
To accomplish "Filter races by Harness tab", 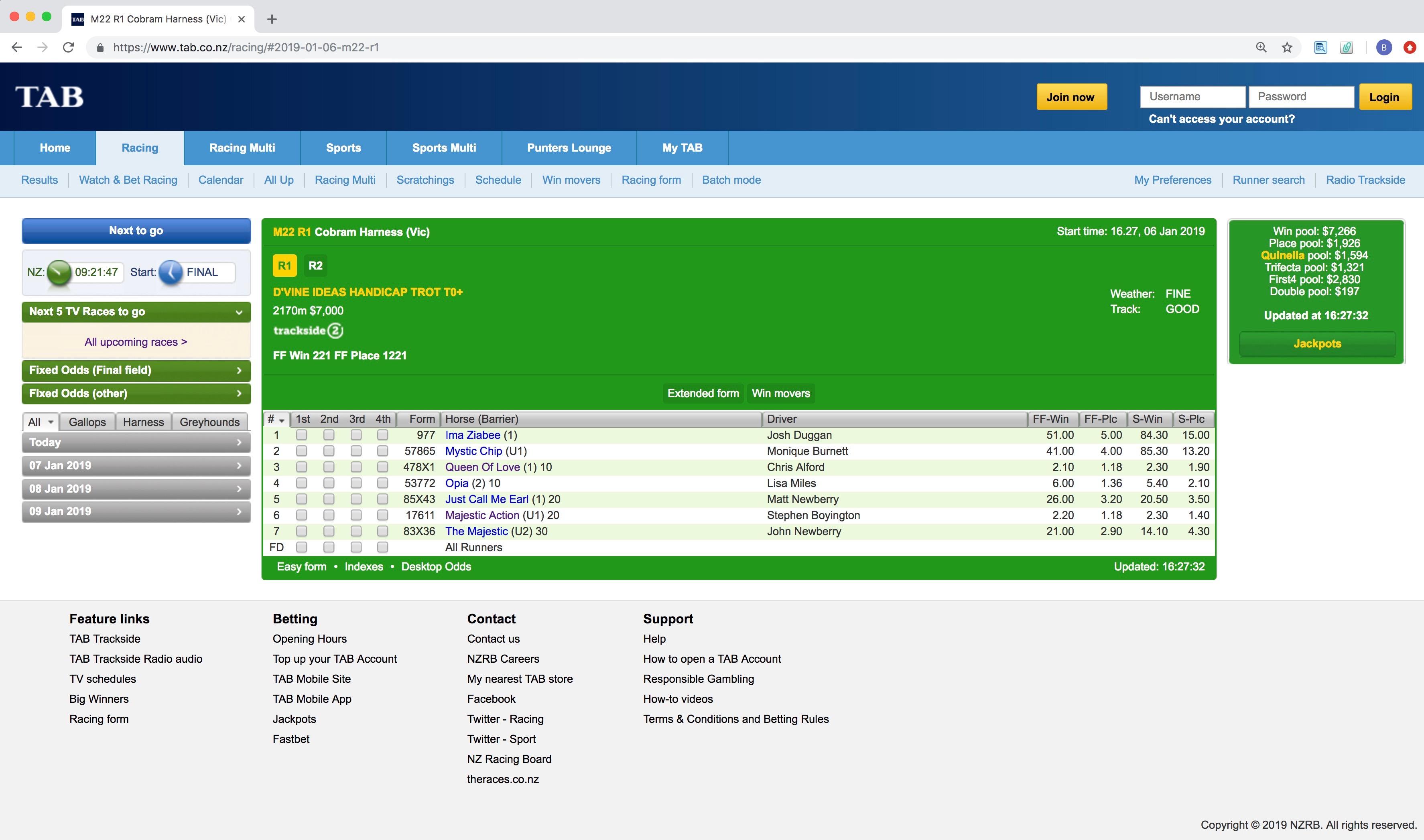I will 143,422.
